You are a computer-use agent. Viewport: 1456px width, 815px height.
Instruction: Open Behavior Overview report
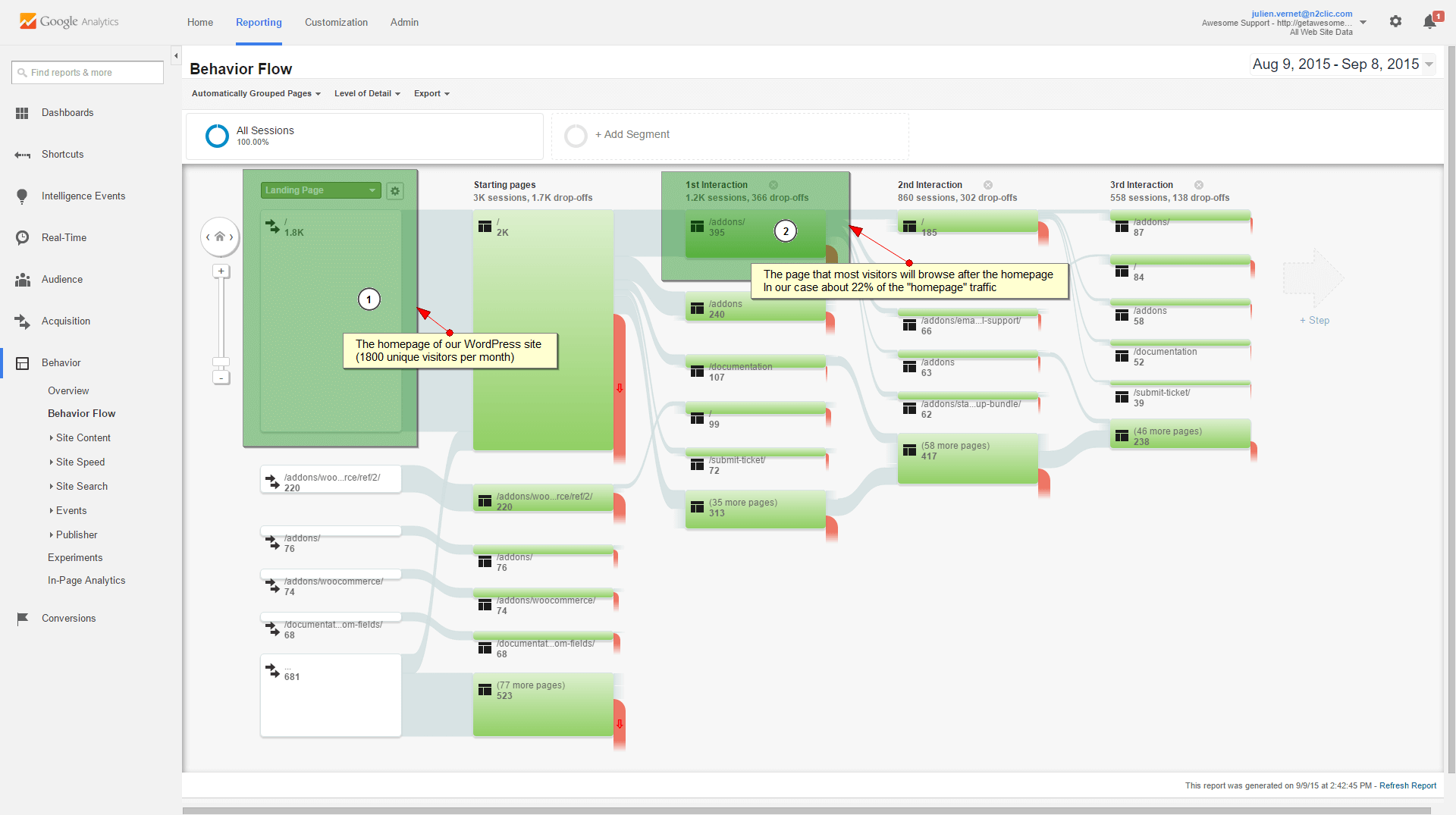(x=68, y=391)
